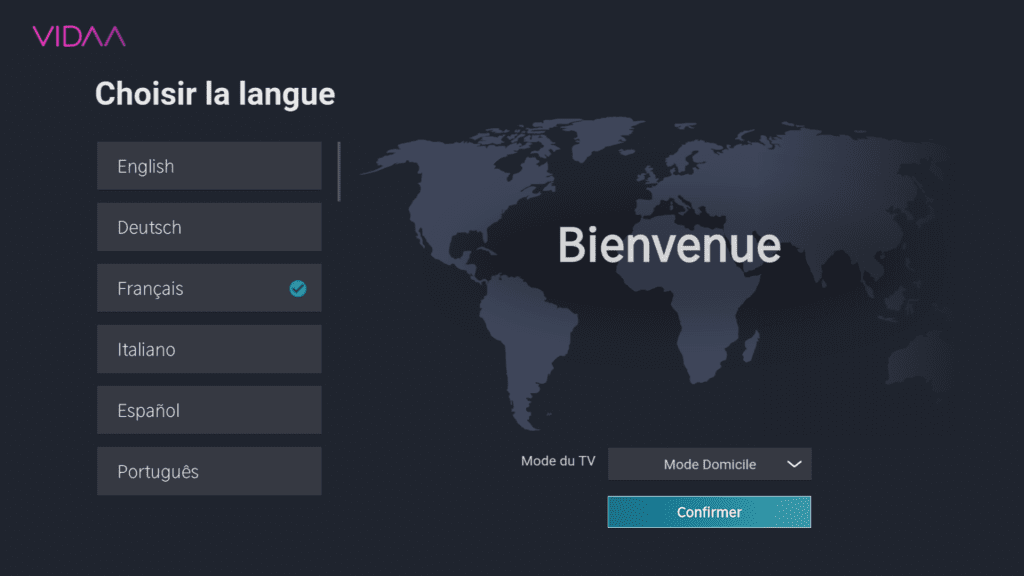1024x576 pixels.
Task: Click the language list scrollbar
Action: tap(339, 171)
